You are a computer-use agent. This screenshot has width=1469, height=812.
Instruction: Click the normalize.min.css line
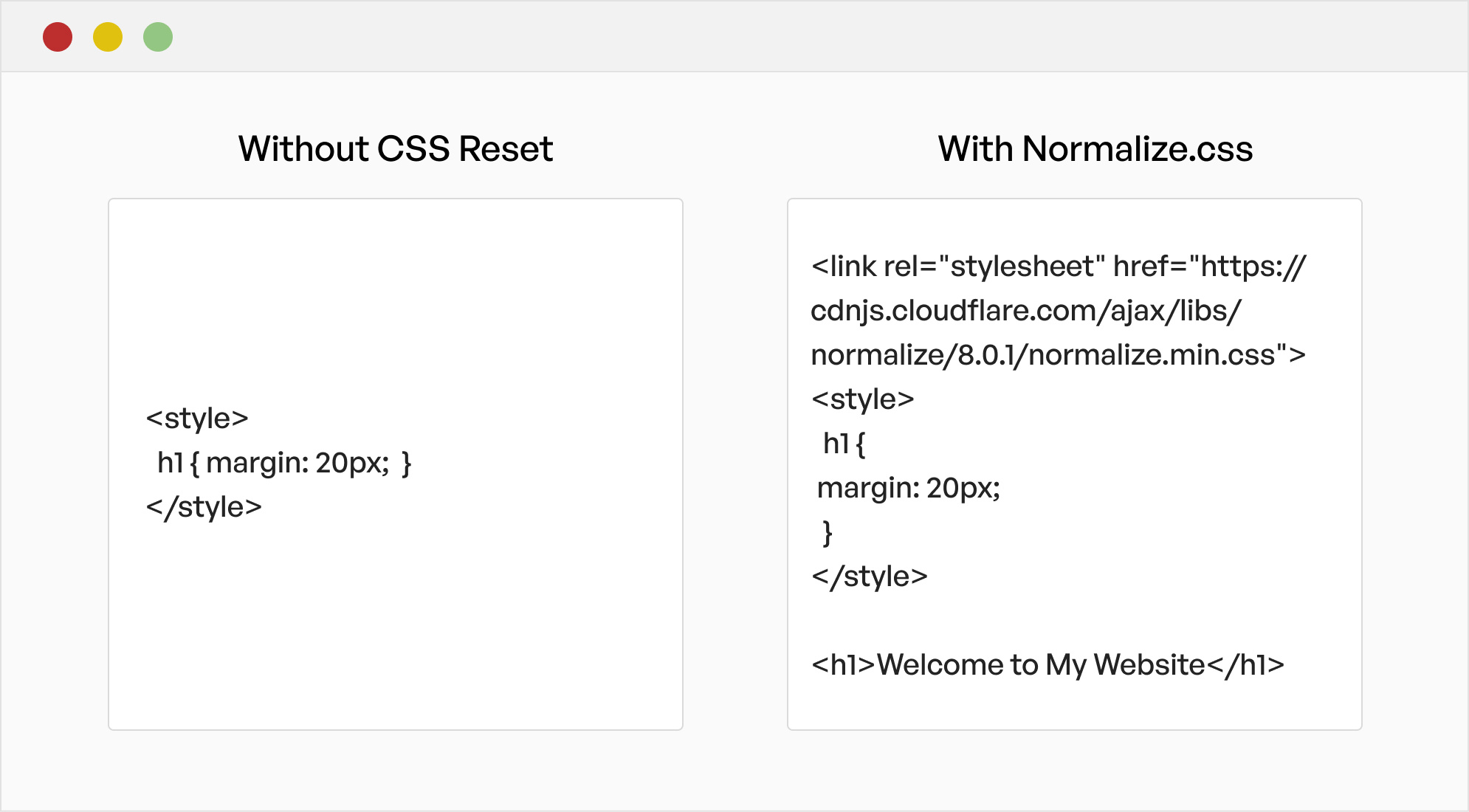click(1058, 355)
